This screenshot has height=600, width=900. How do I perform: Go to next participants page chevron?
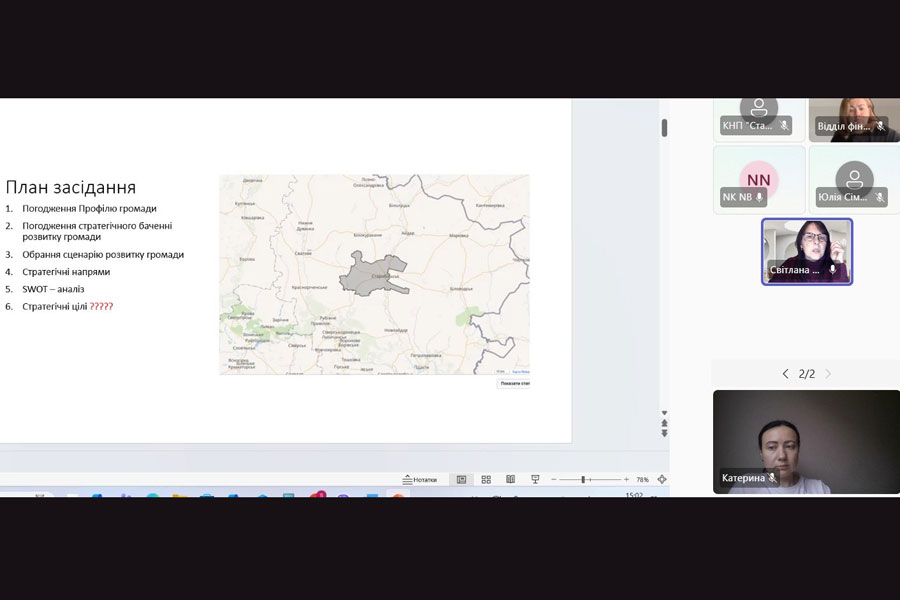(828, 374)
